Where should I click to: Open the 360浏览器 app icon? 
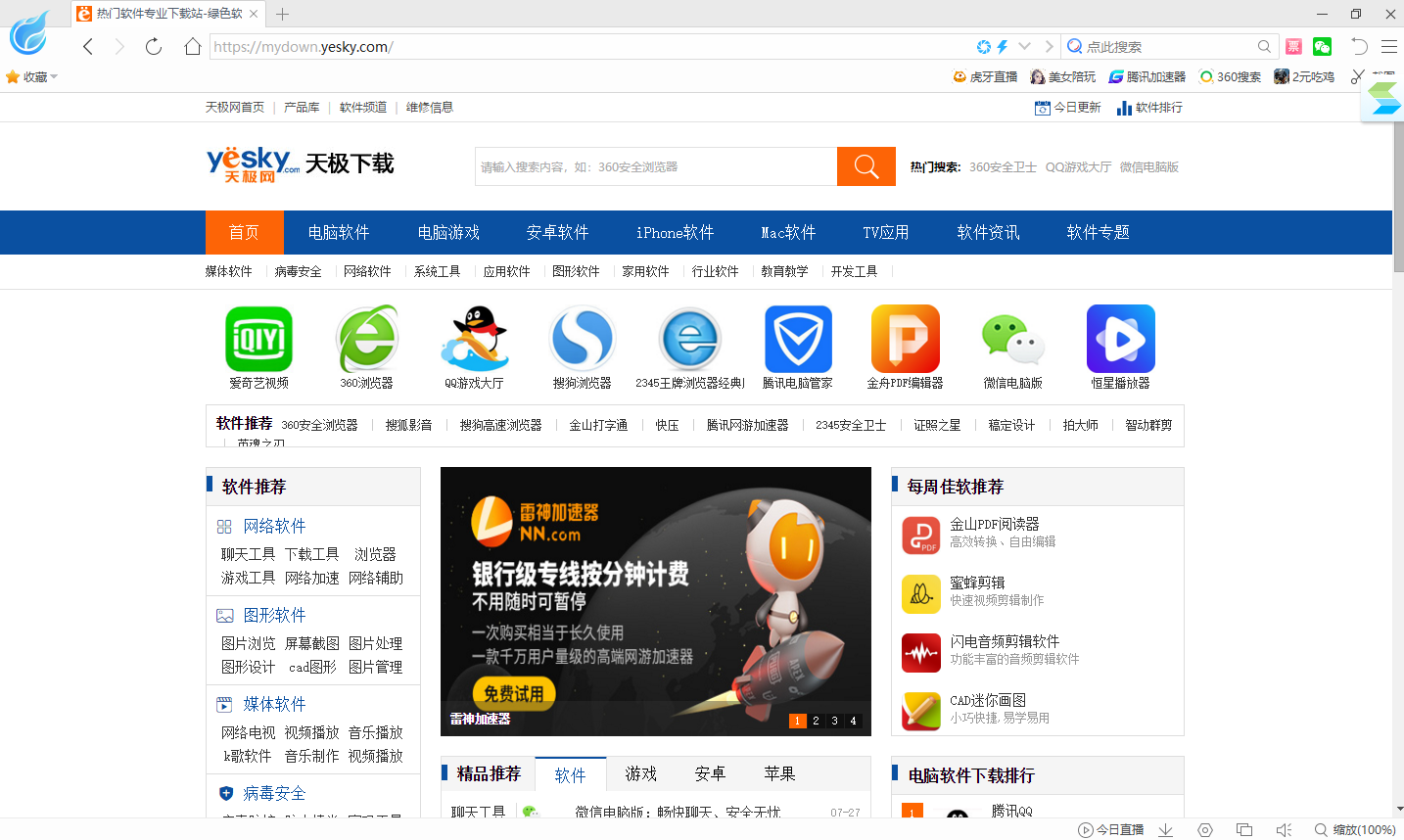coord(366,339)
